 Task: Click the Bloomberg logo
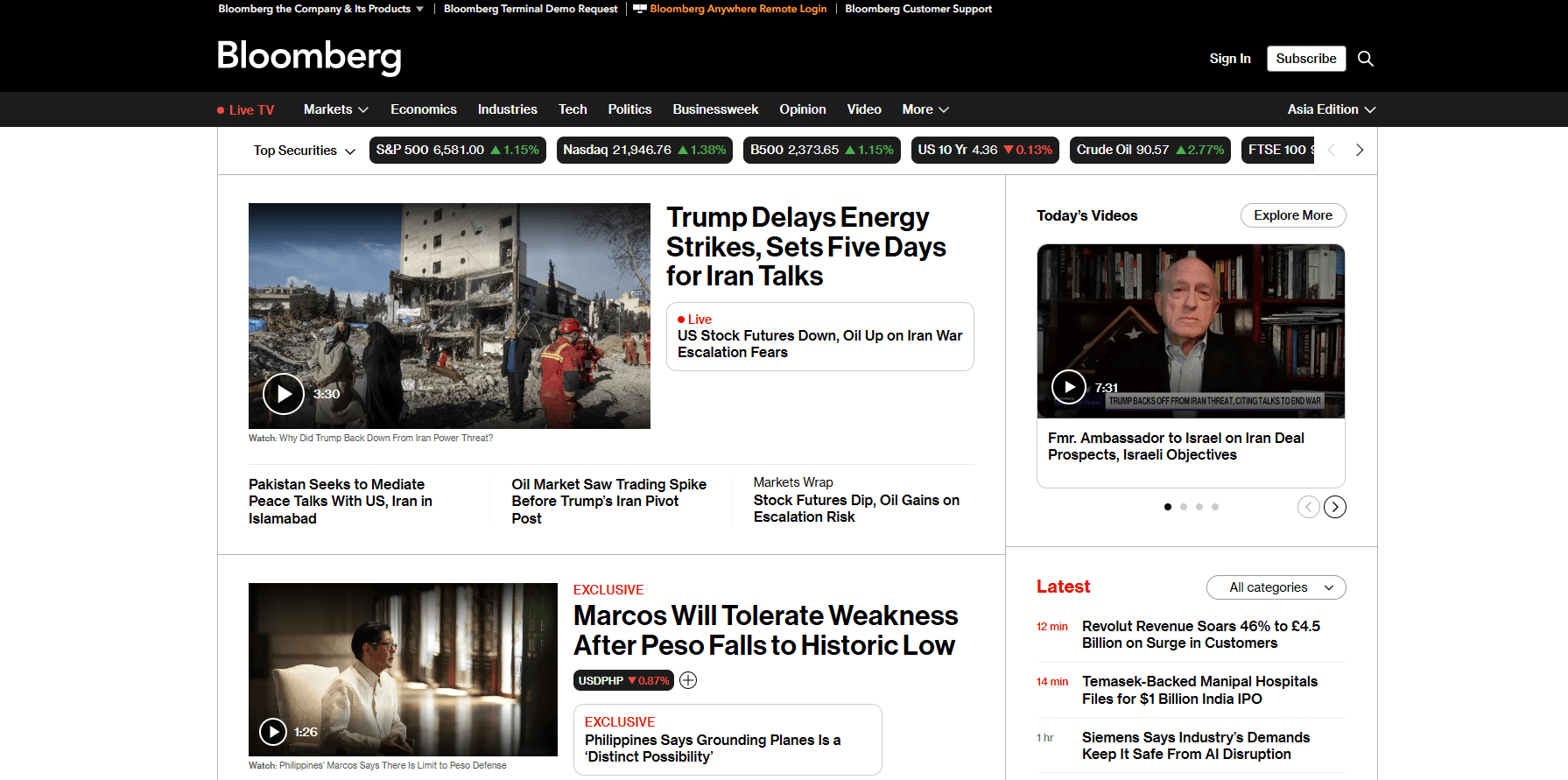coord(309,57)
